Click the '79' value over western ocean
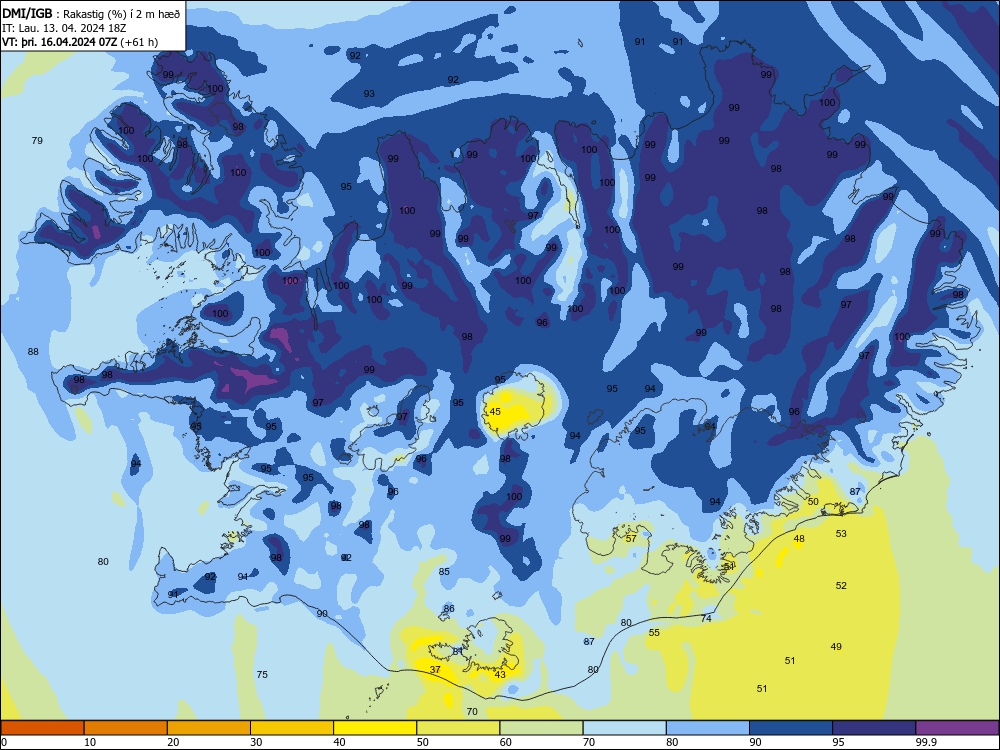1000x750 pixels. coord(37,140)
